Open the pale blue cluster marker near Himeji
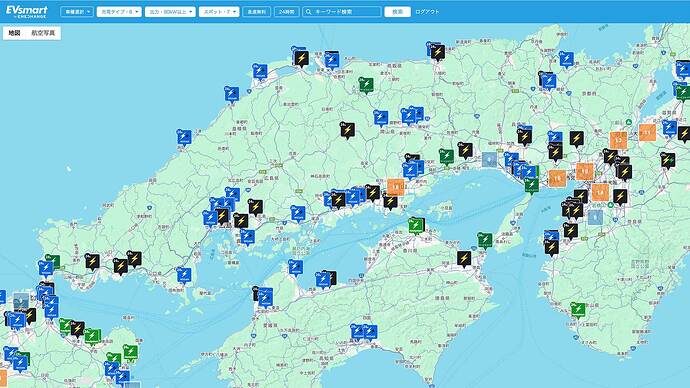The height and width of the screenshot is (388, 690). [489, 160]
